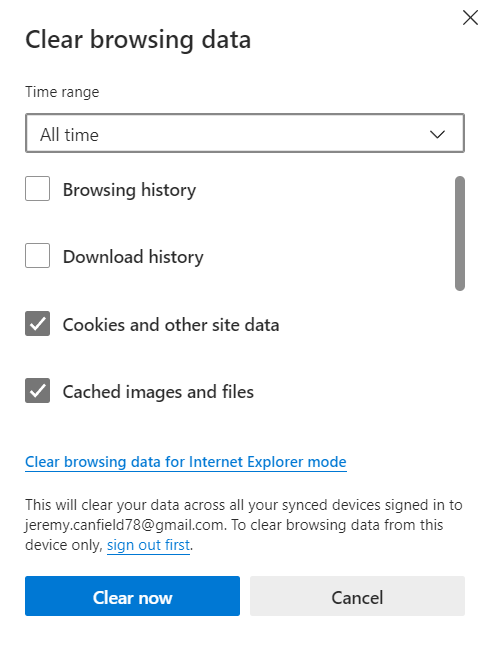
Task: Follow the sign out first link
Action: click(149, 545)
